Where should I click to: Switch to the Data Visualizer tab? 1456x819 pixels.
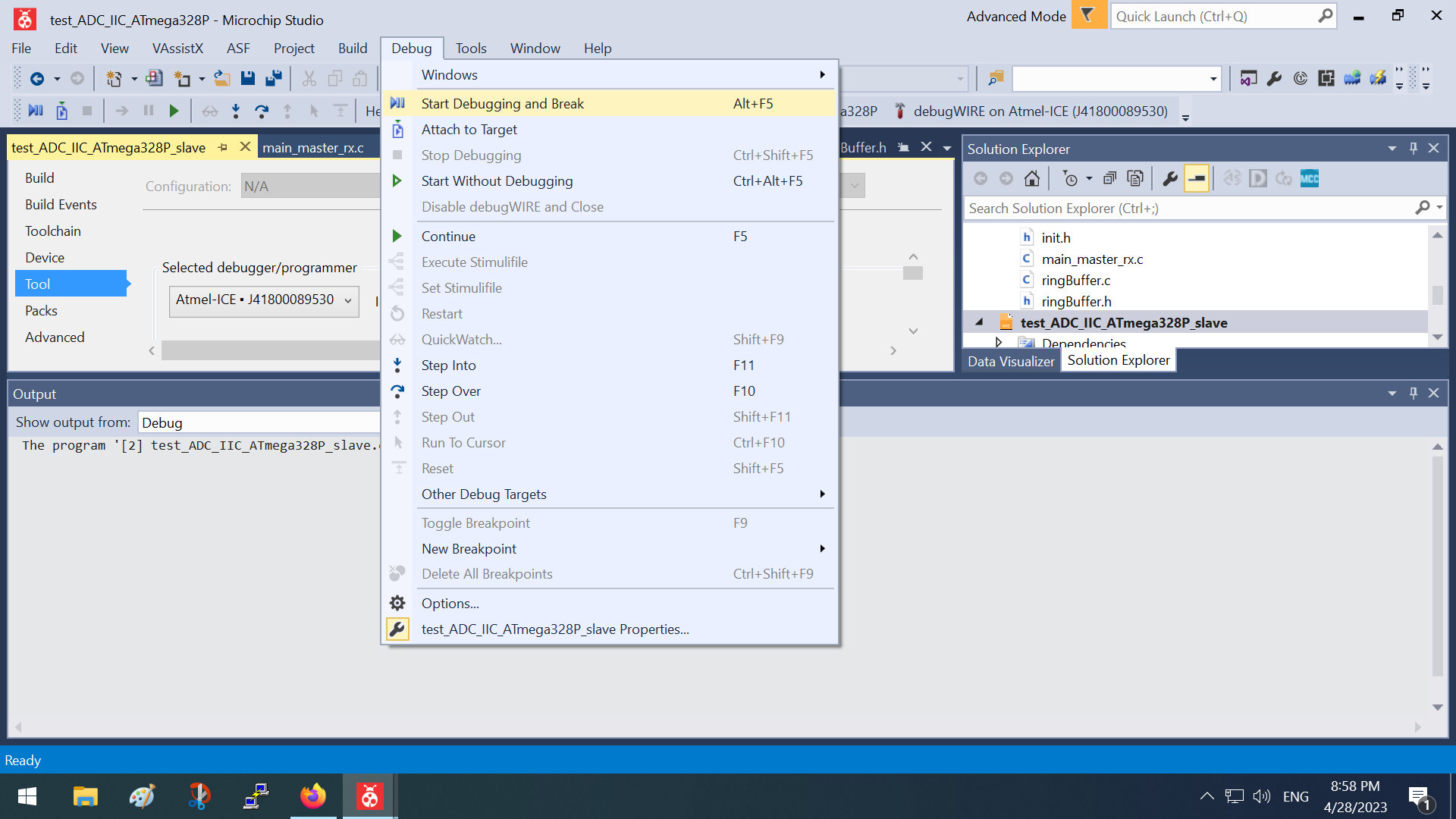pos(1010,361)
